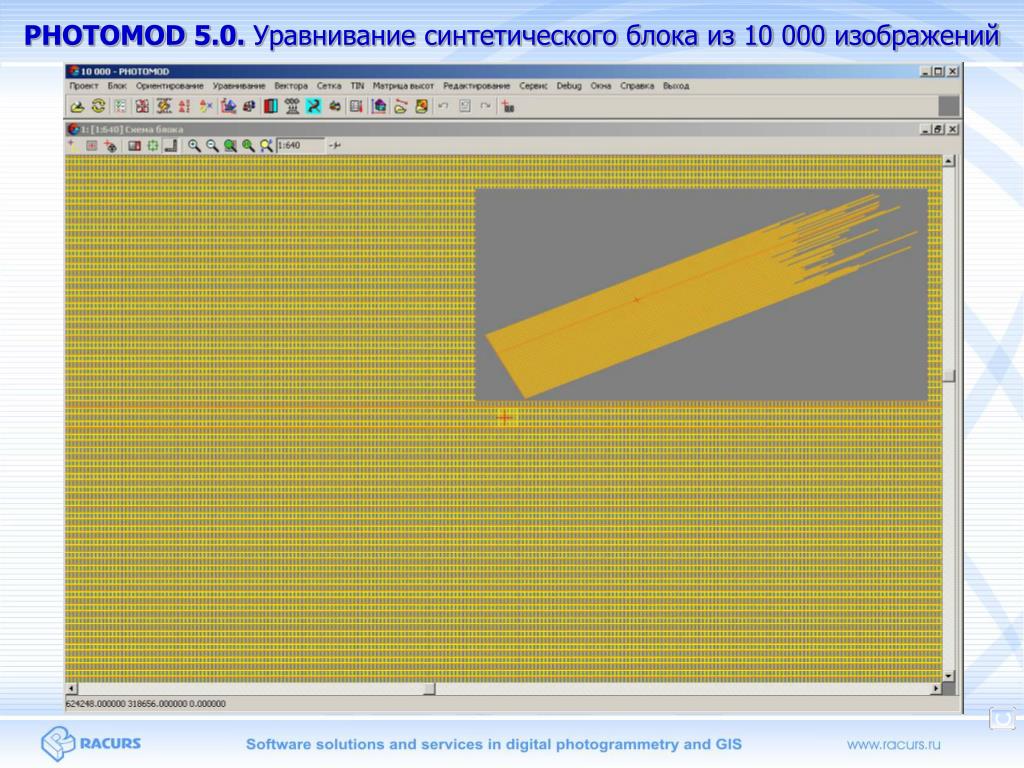Click the vertical scrollbar down arrow
This screenshot has width=1024, height=768.
(x=949, y=676)
